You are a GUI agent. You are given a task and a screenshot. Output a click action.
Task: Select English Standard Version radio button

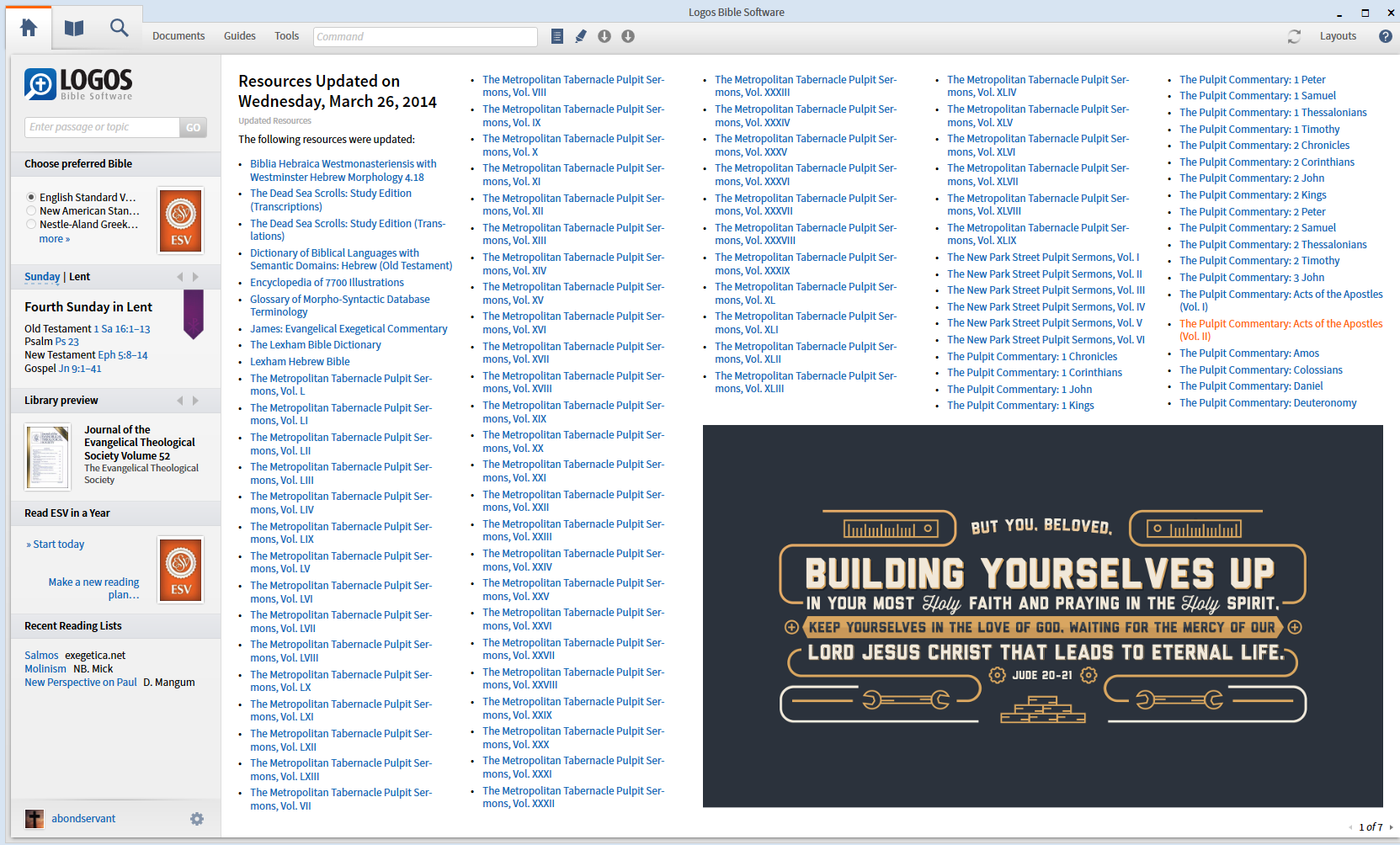coord(31,197)
